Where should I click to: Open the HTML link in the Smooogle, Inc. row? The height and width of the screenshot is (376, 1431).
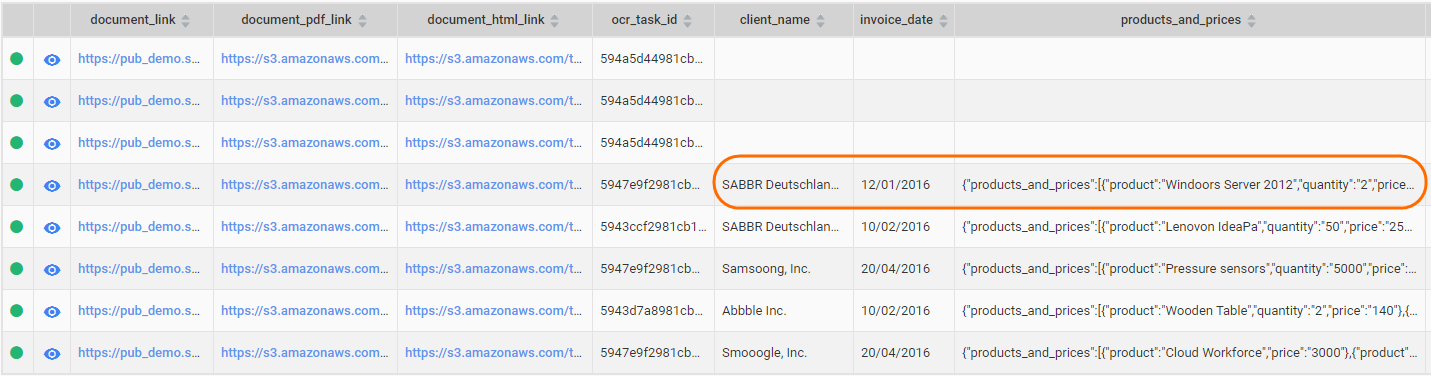[x=494, y=353]
